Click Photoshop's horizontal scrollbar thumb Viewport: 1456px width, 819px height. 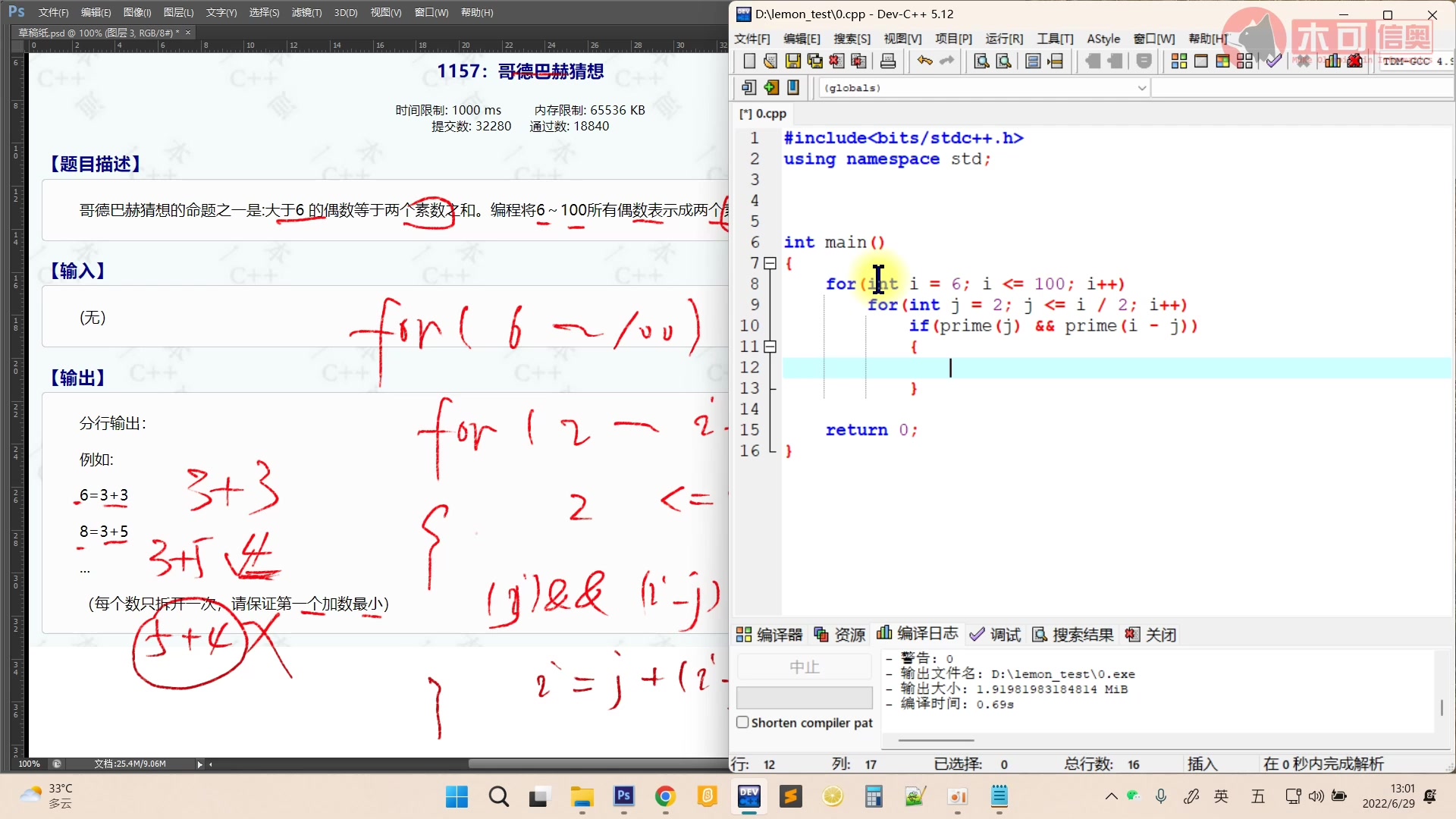(x=598, y=764)
